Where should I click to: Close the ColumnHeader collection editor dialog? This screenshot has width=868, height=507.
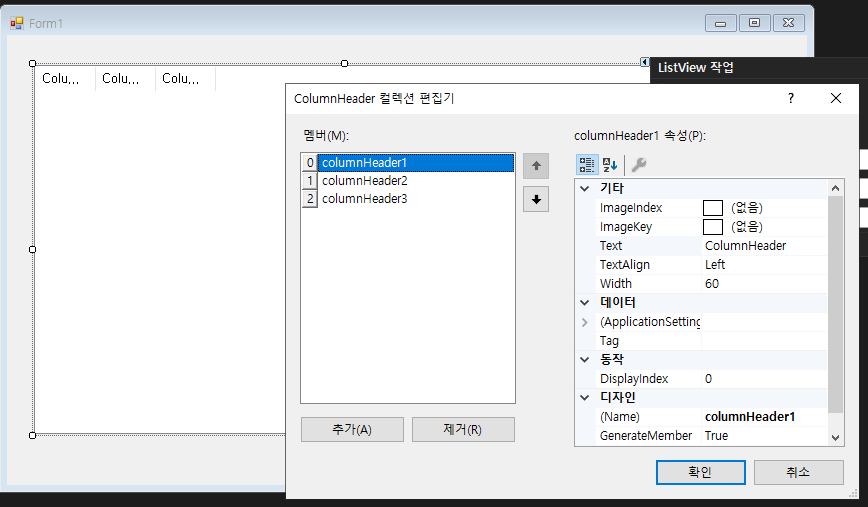click(x=836, y=99)
